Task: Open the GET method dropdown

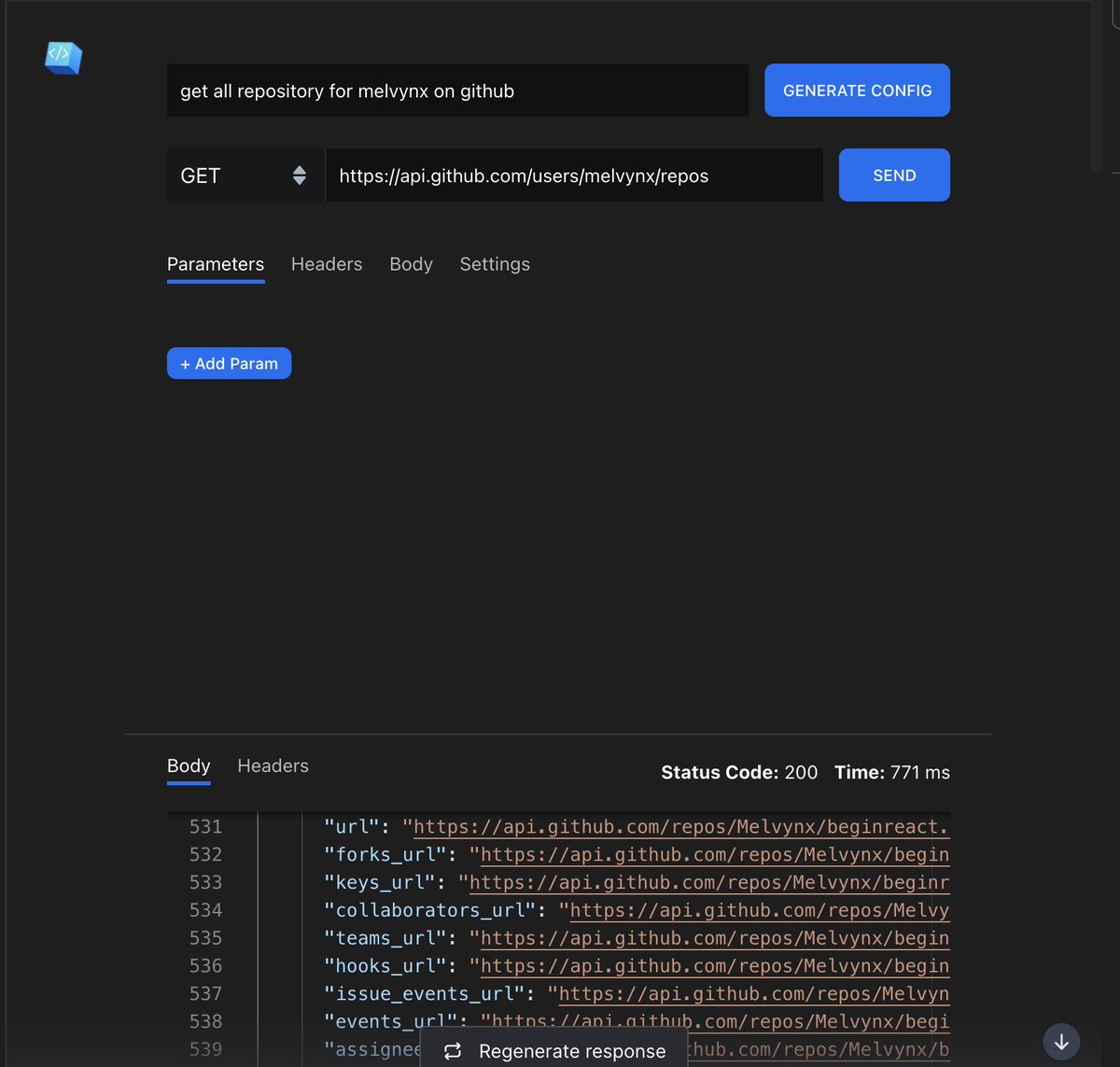Action: coord(245,175)
